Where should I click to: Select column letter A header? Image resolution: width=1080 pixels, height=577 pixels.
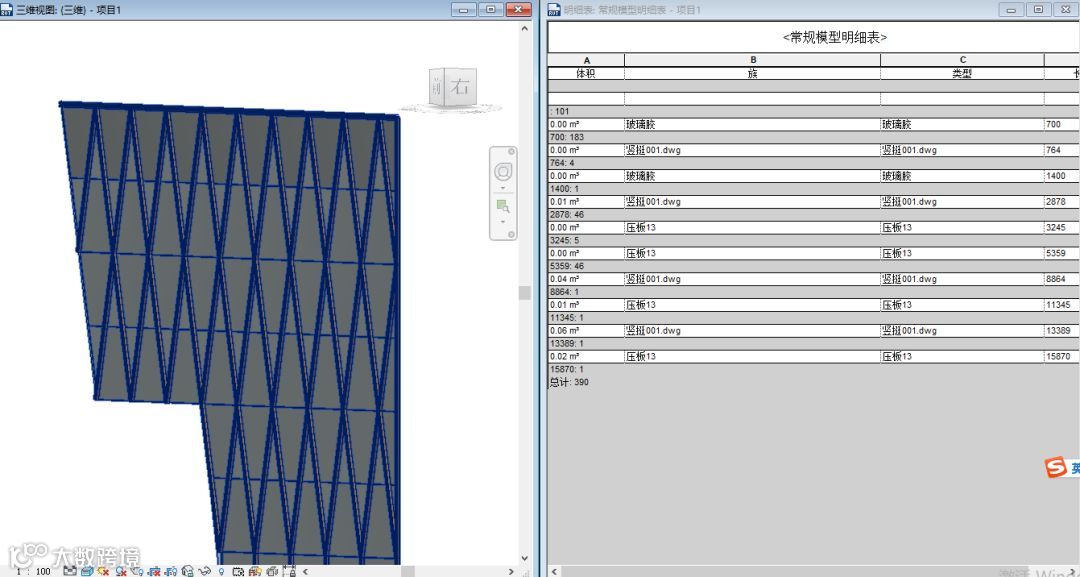(x=587, y=60)
